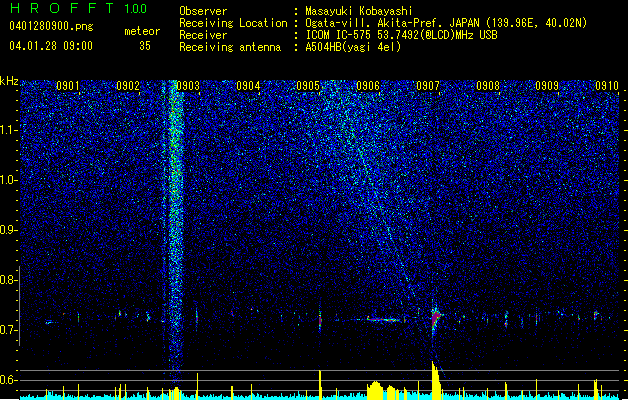This screenshot has width=629, height=400.
Task: Click the 0.7 frequency axis label
Action: pyautogui.click(x=8, y=330)
